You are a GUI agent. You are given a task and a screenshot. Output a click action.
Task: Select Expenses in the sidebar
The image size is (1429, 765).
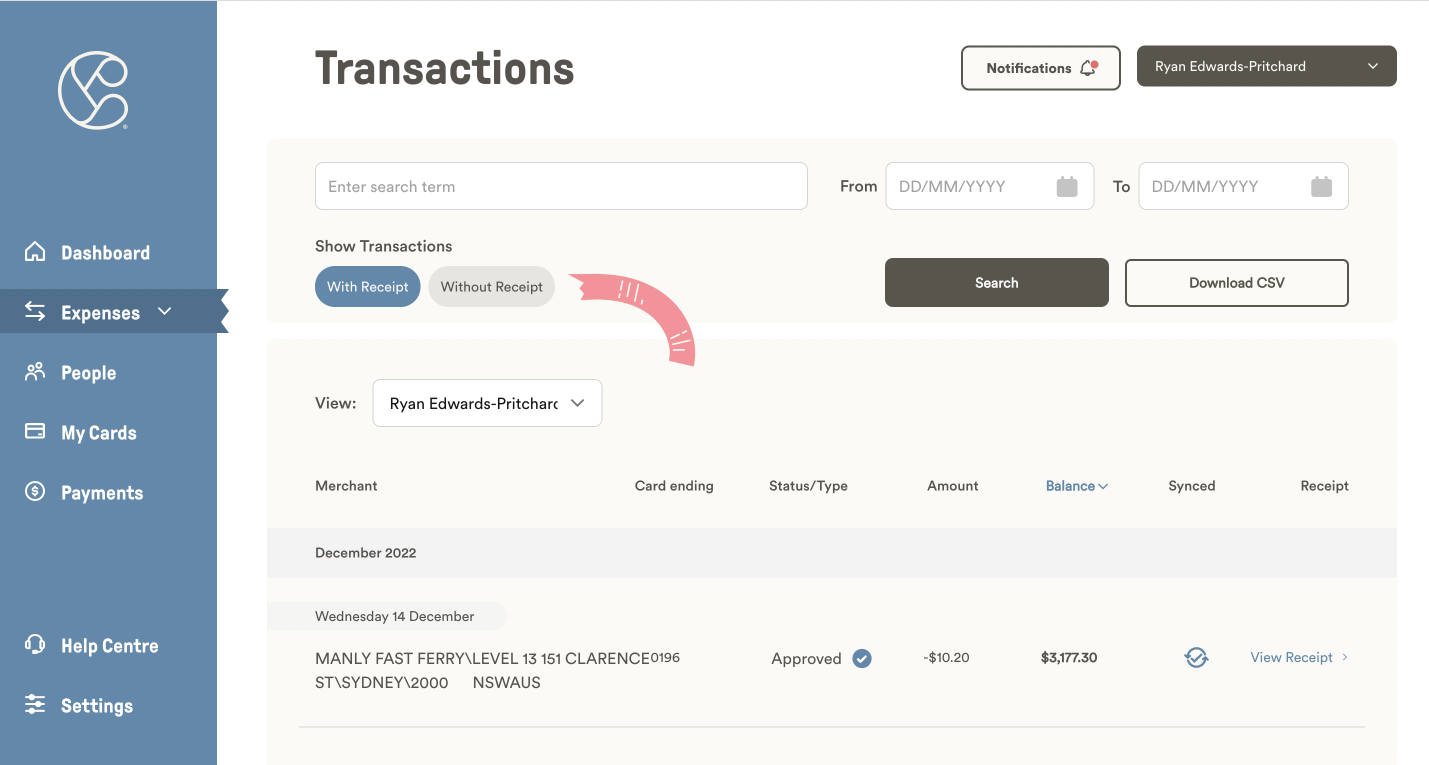point(100,311)
